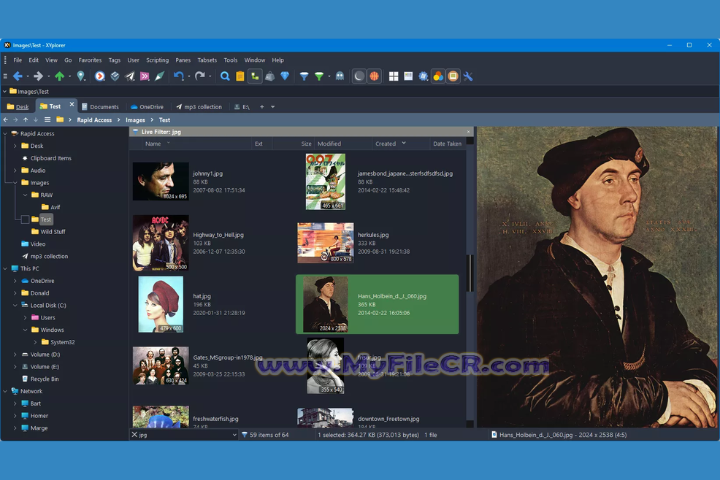Collapse the RAW folder node
This screenshot has height=480, width=720.
pyautogui.click(x=25, y=195)
